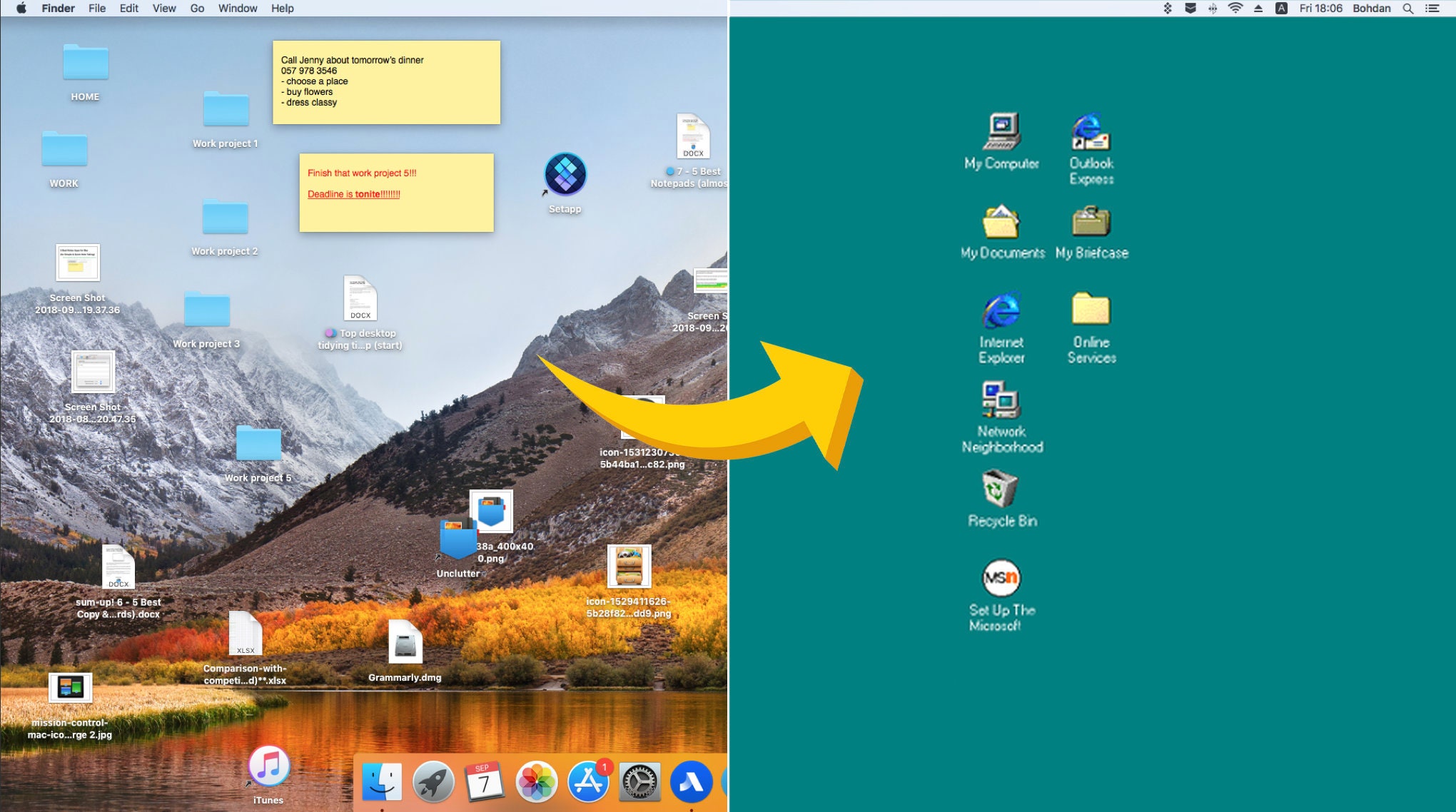Click the Wi-Fi status icon in the menu bar

click(x=1234, y=8)
